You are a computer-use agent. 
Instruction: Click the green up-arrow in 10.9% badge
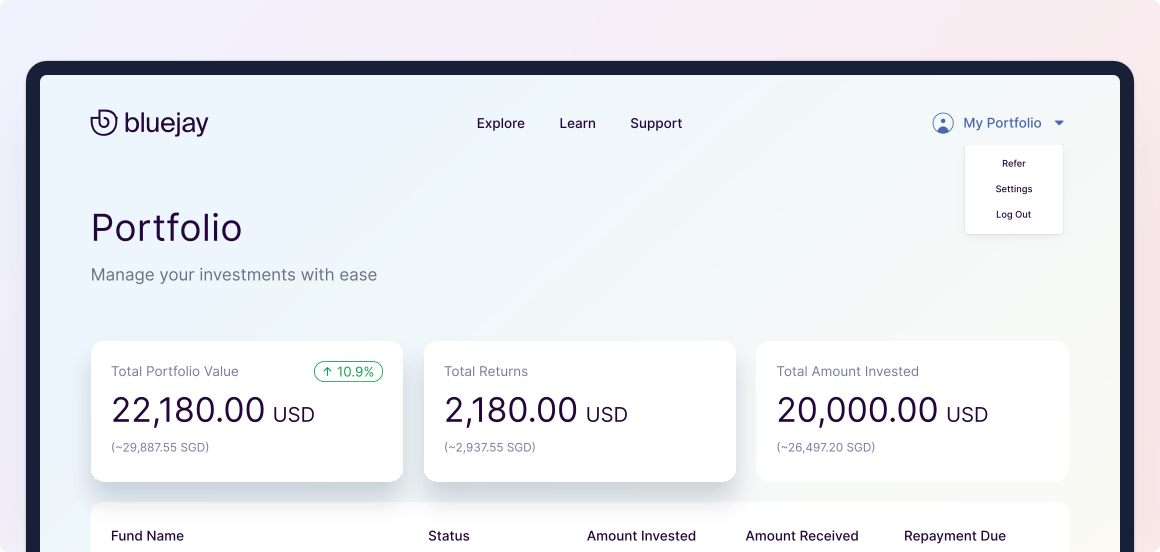pos(327,371)
